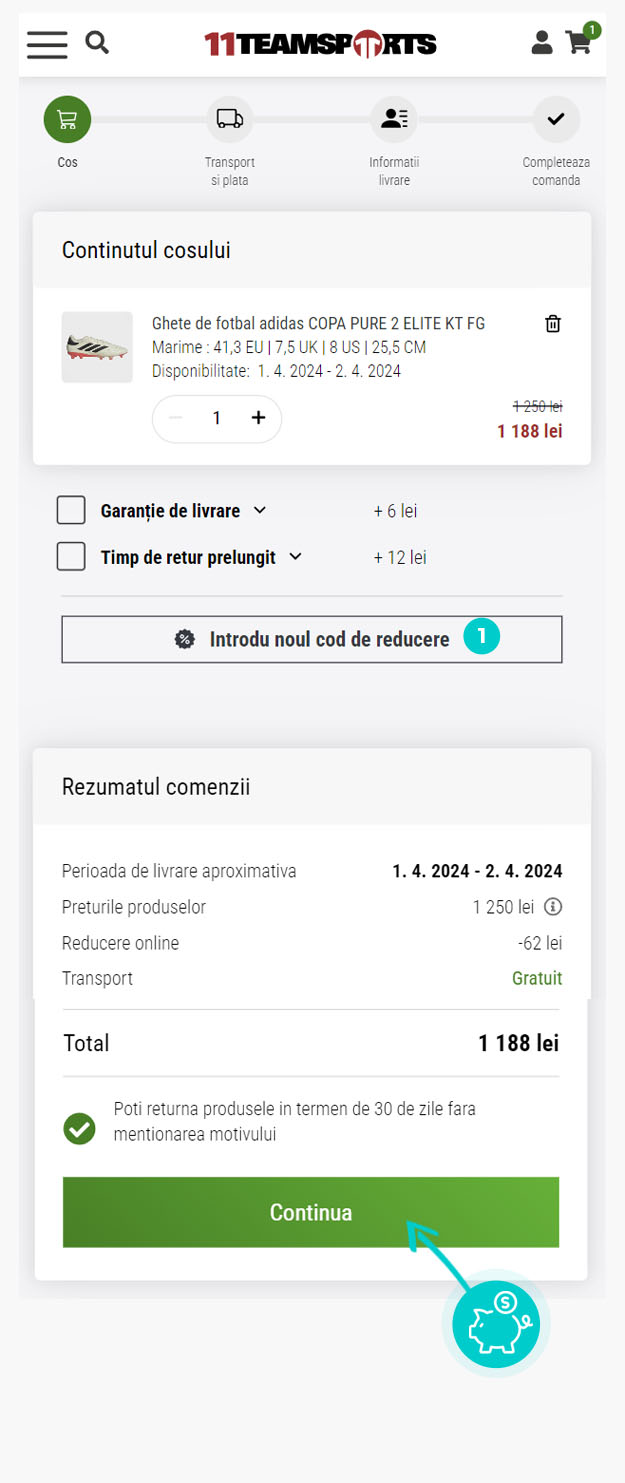Expand the Timp de retur prelungit chevron
The height and width of the screenshot is (1483, 625).
(x=295, y=556)
